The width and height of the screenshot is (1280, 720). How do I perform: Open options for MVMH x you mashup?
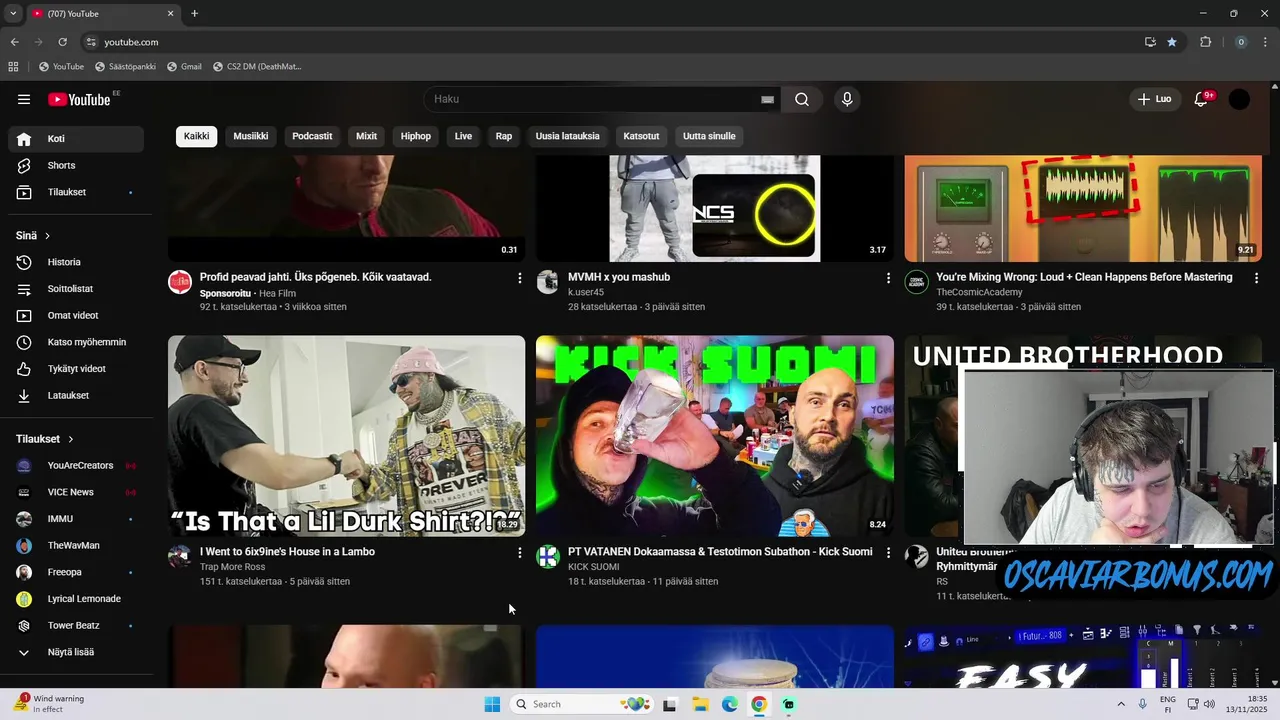[x=888, y=278]
